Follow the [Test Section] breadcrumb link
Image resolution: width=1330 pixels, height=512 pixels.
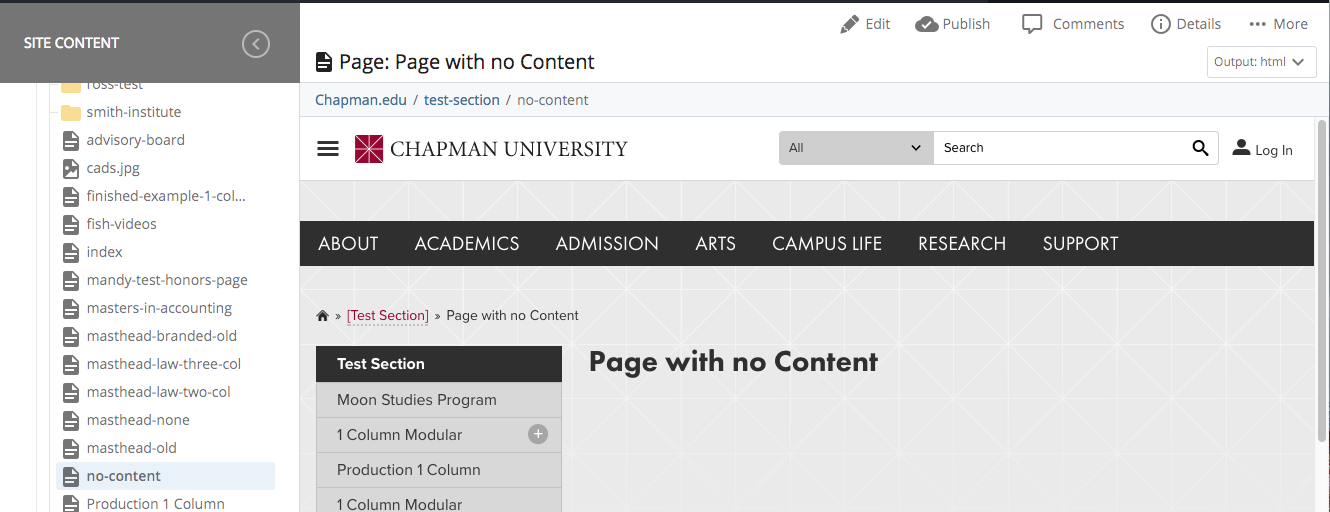pos(388,316)
